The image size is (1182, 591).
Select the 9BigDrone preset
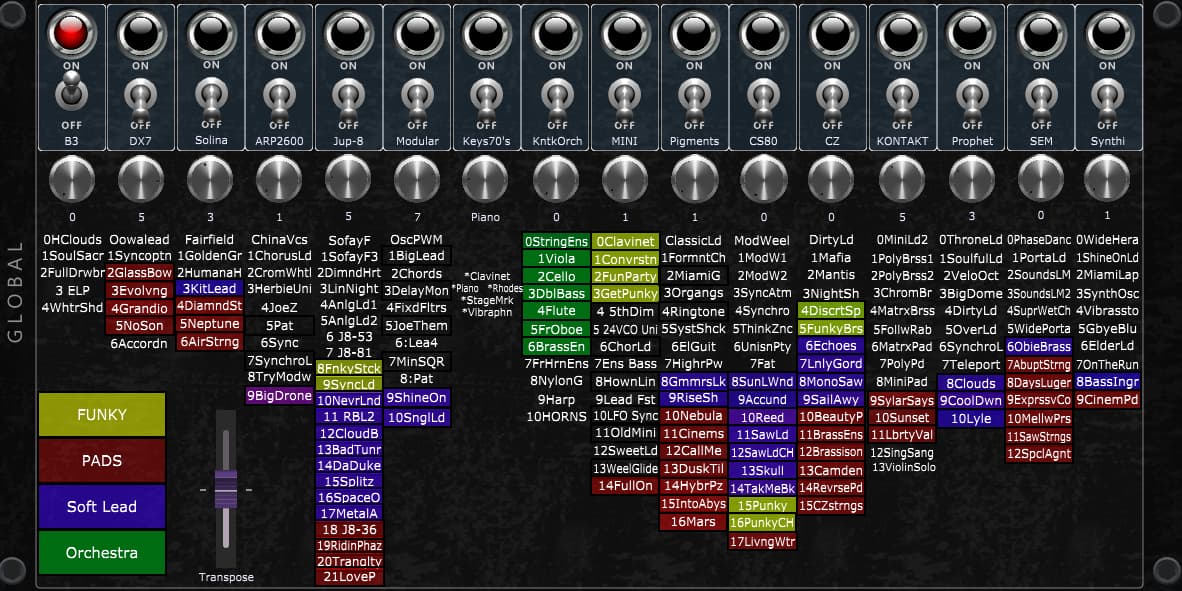coord(279,395)
